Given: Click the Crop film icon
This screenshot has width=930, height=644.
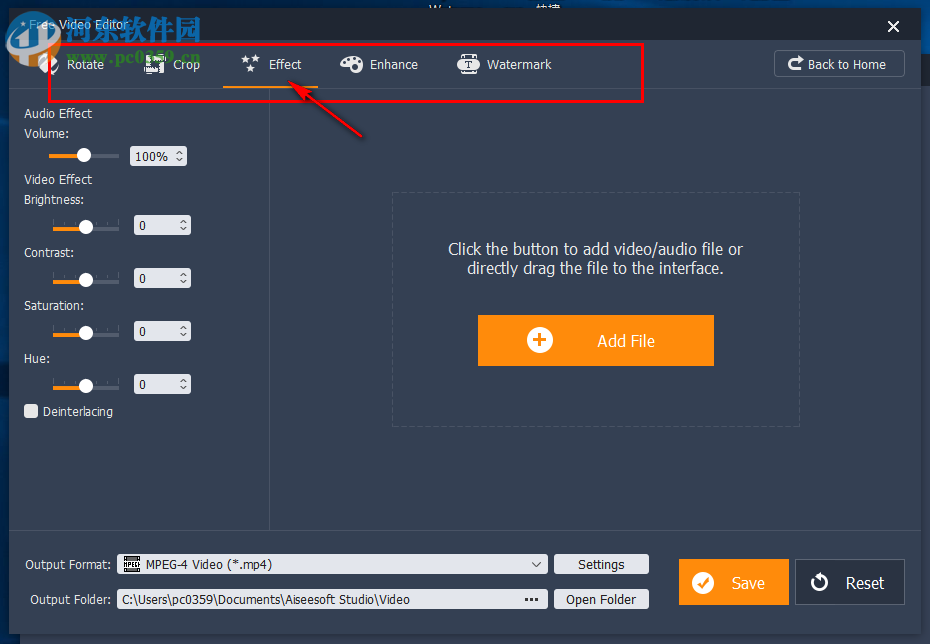Looking at the screenshot, I should coord(154,64).
